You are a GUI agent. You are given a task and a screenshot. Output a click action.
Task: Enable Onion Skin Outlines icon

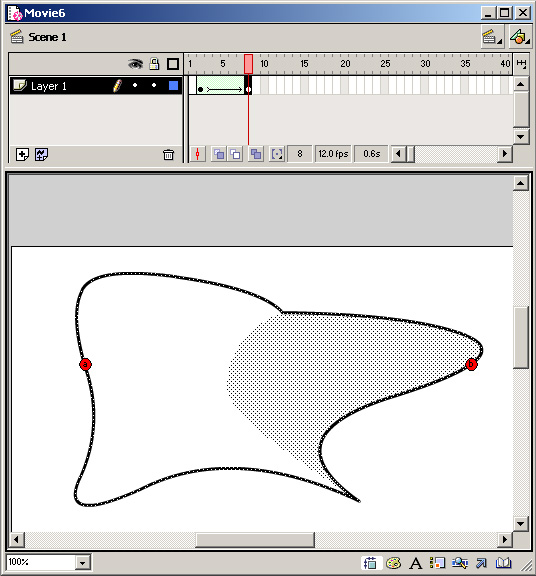pyautogui.click(x=235, y=154)
